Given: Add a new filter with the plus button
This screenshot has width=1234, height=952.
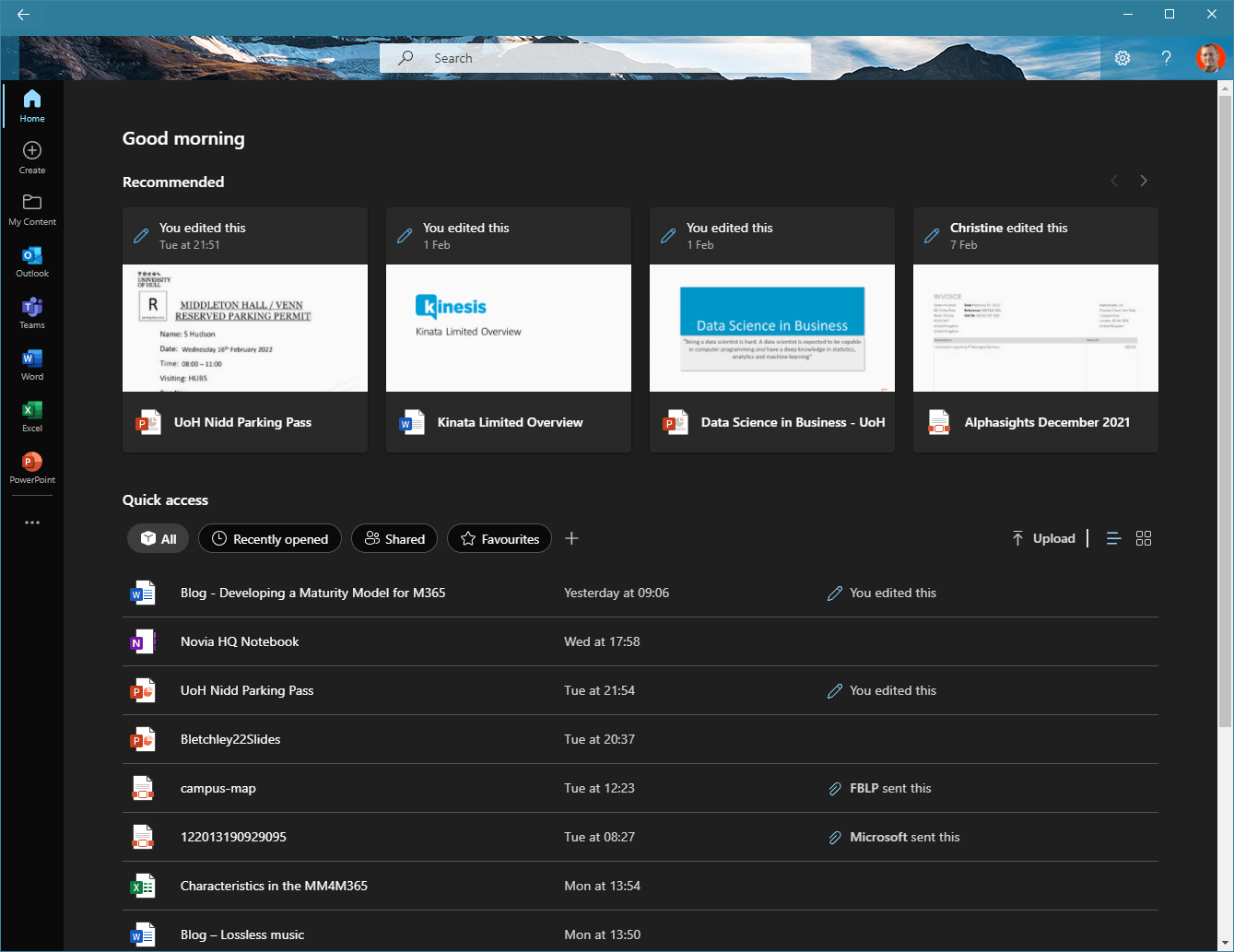Looking at the screenshot, I should [x=571, y=538].
